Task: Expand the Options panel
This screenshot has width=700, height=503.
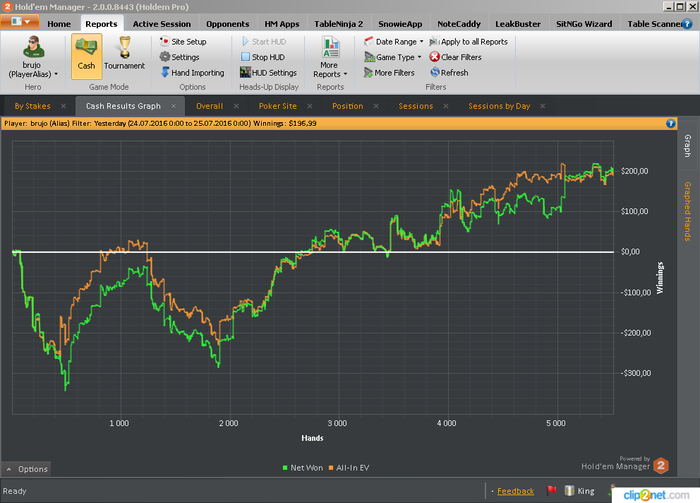Action: click(27, 469)
